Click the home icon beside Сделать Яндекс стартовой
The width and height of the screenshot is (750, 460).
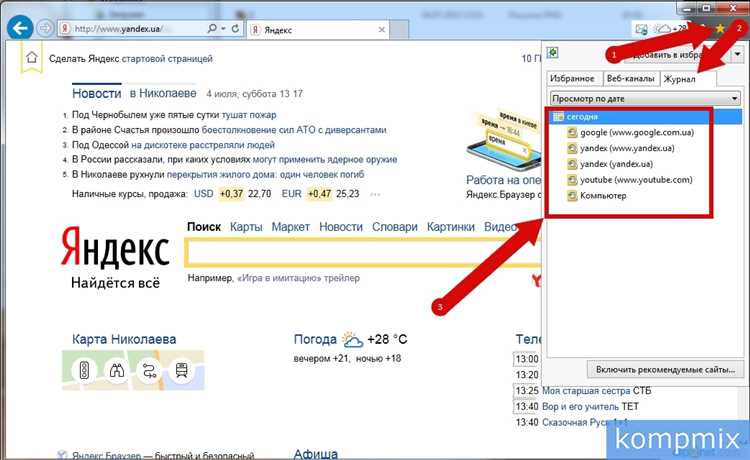(x=32, y=58)
